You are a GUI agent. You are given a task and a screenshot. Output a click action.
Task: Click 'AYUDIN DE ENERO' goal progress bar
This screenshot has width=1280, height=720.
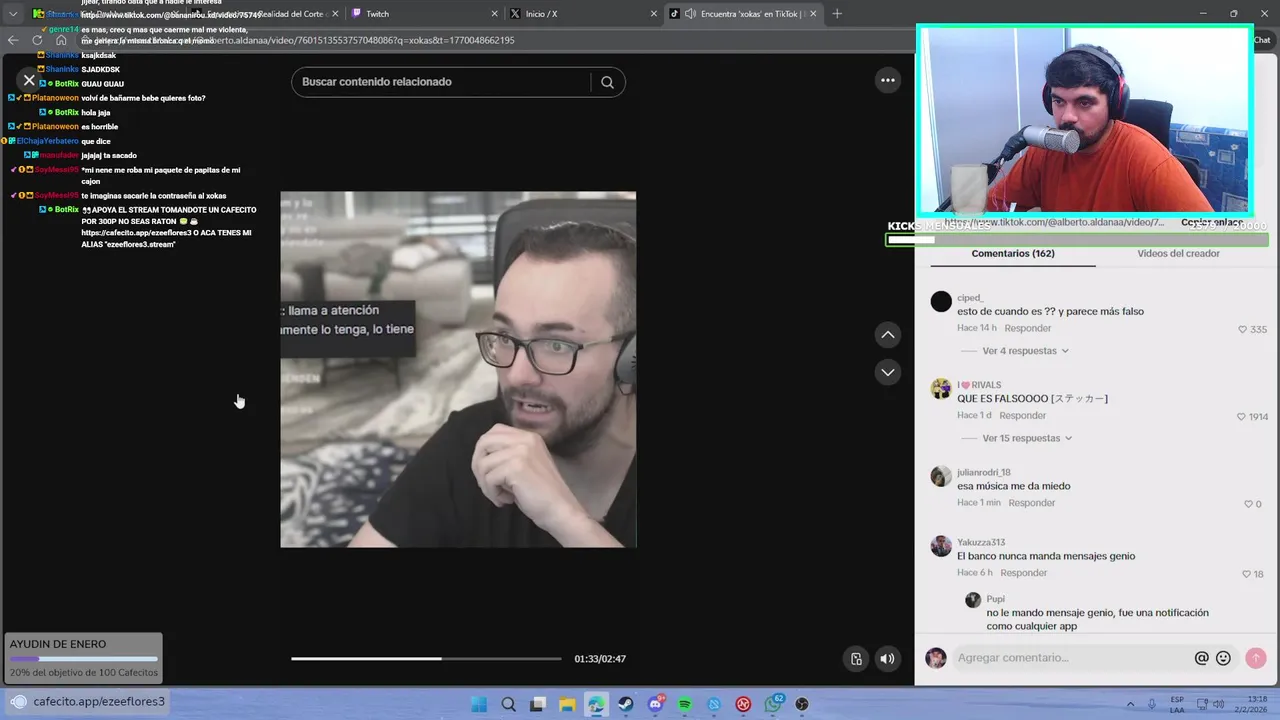[84, 659]
